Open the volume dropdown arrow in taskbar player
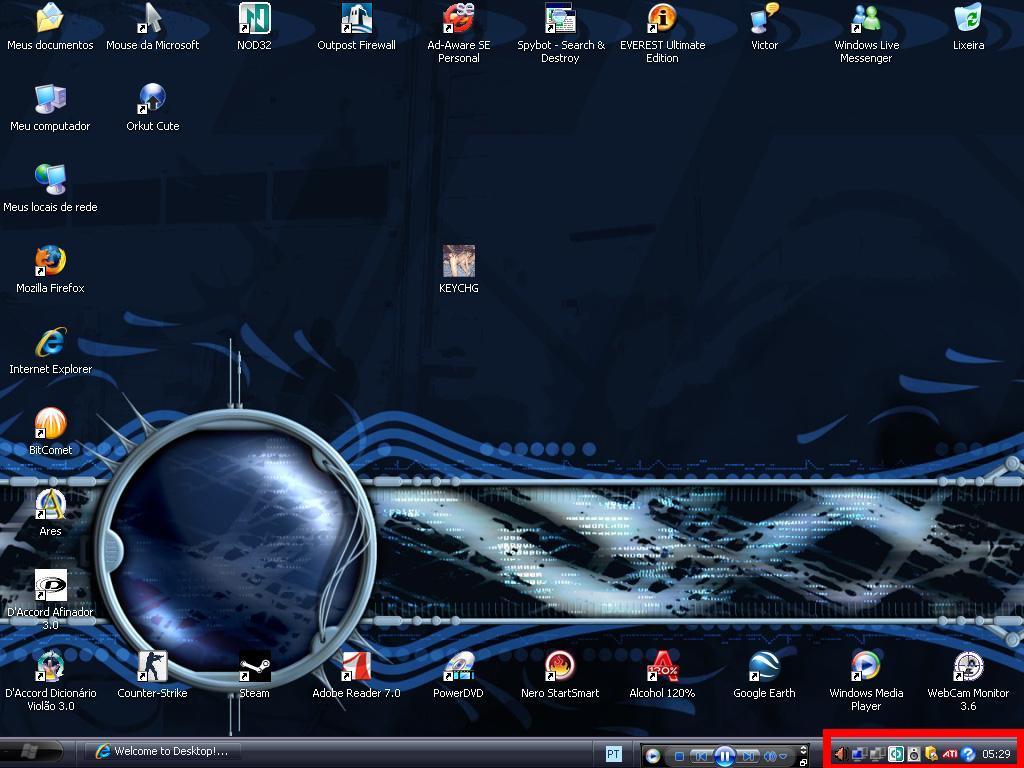 click(784, 757)
